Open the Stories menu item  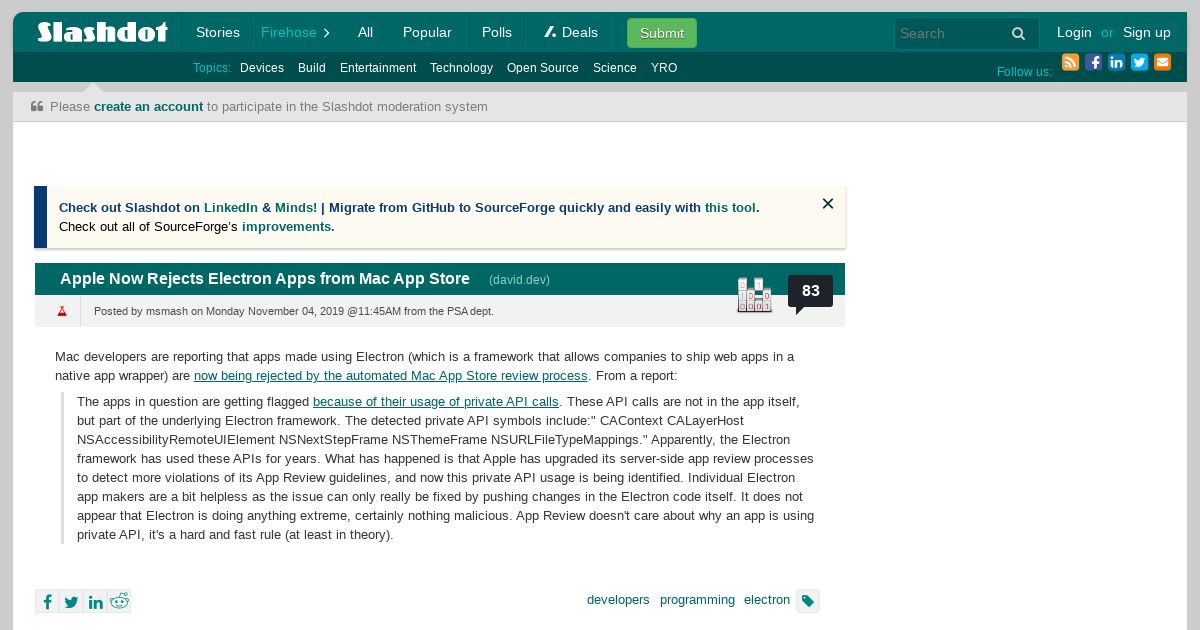(218, 32)
